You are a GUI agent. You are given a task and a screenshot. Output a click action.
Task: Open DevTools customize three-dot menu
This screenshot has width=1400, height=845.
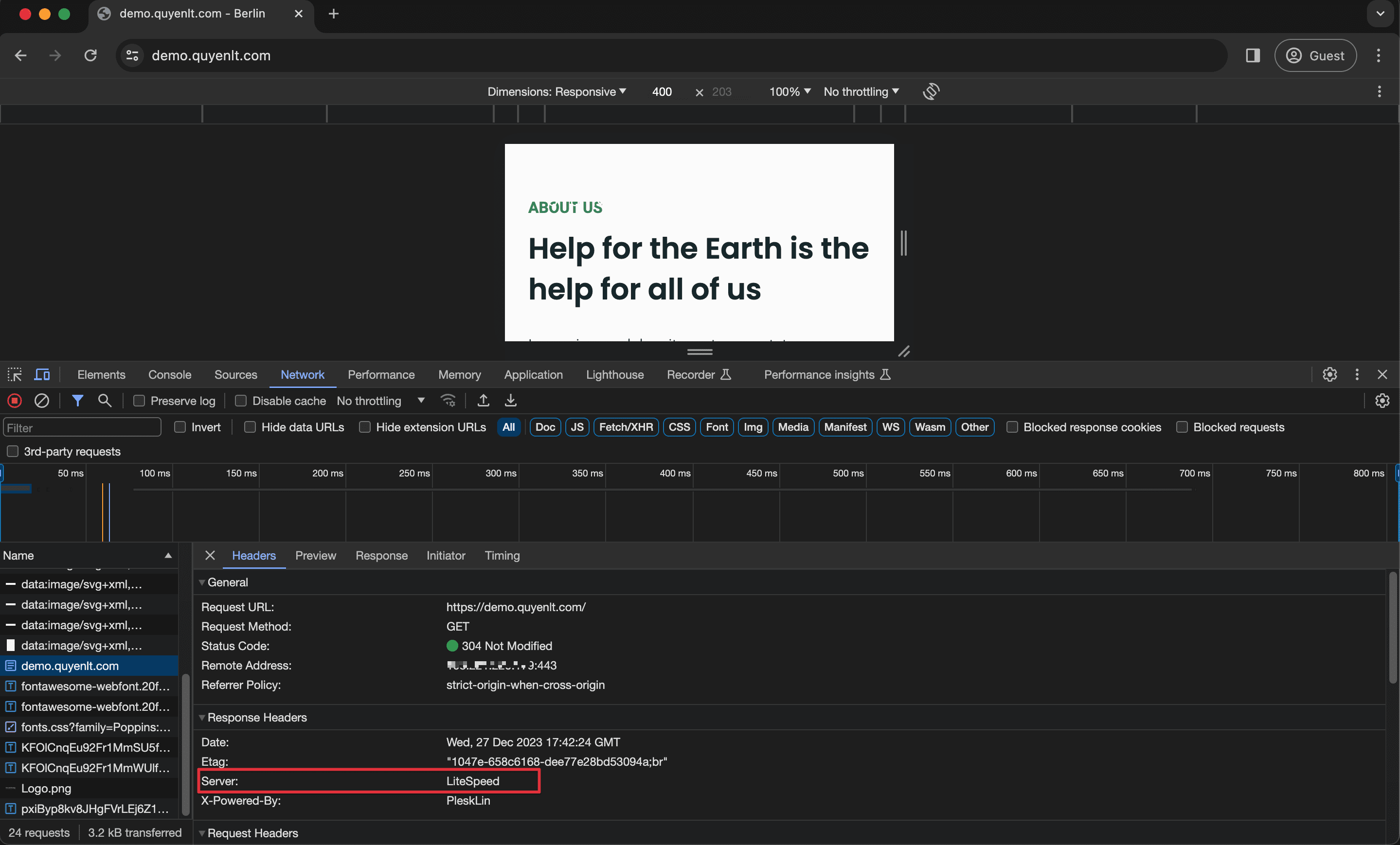[x=1357, y=374]
